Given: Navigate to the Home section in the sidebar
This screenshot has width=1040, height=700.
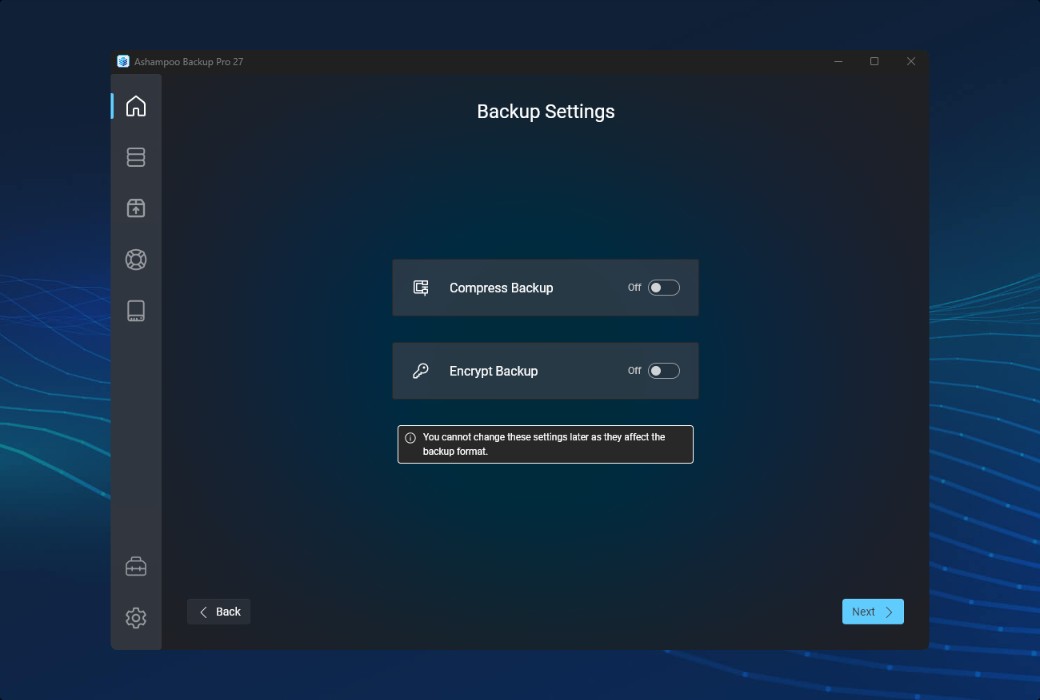Looking at the screenshot, I should point(136,105).
